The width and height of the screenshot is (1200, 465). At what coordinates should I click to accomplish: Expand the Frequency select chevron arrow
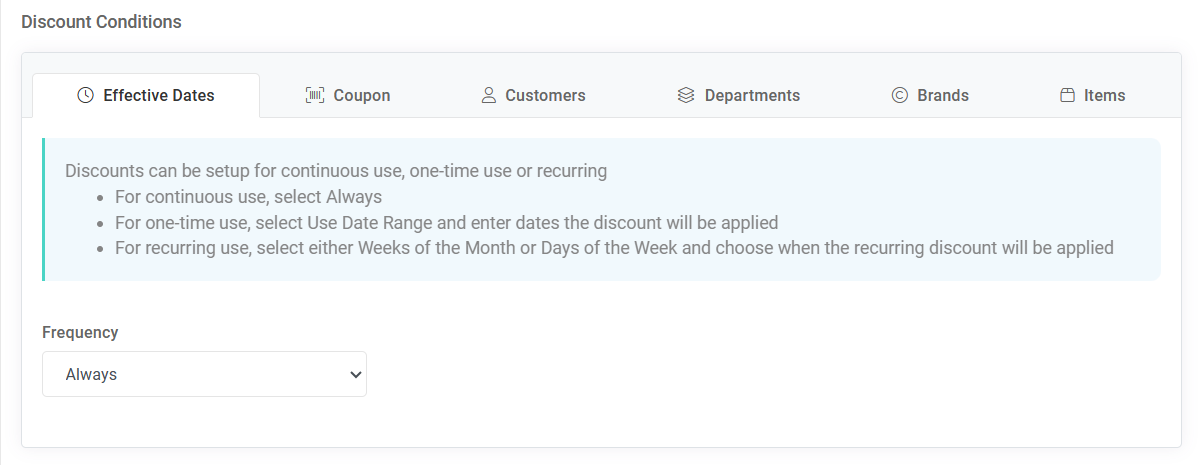(354, 375)
